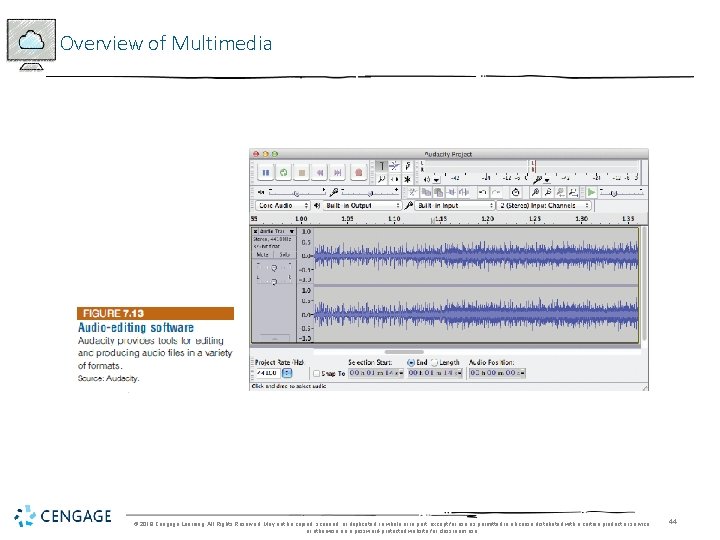This screenshot has height=540, width=720.
Task: Select the Zoom tool in tools palette
Action: 382,179
